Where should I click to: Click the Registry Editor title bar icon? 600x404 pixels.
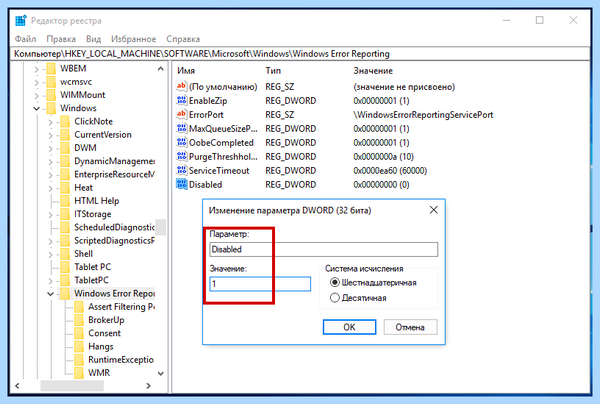(21, 20)
